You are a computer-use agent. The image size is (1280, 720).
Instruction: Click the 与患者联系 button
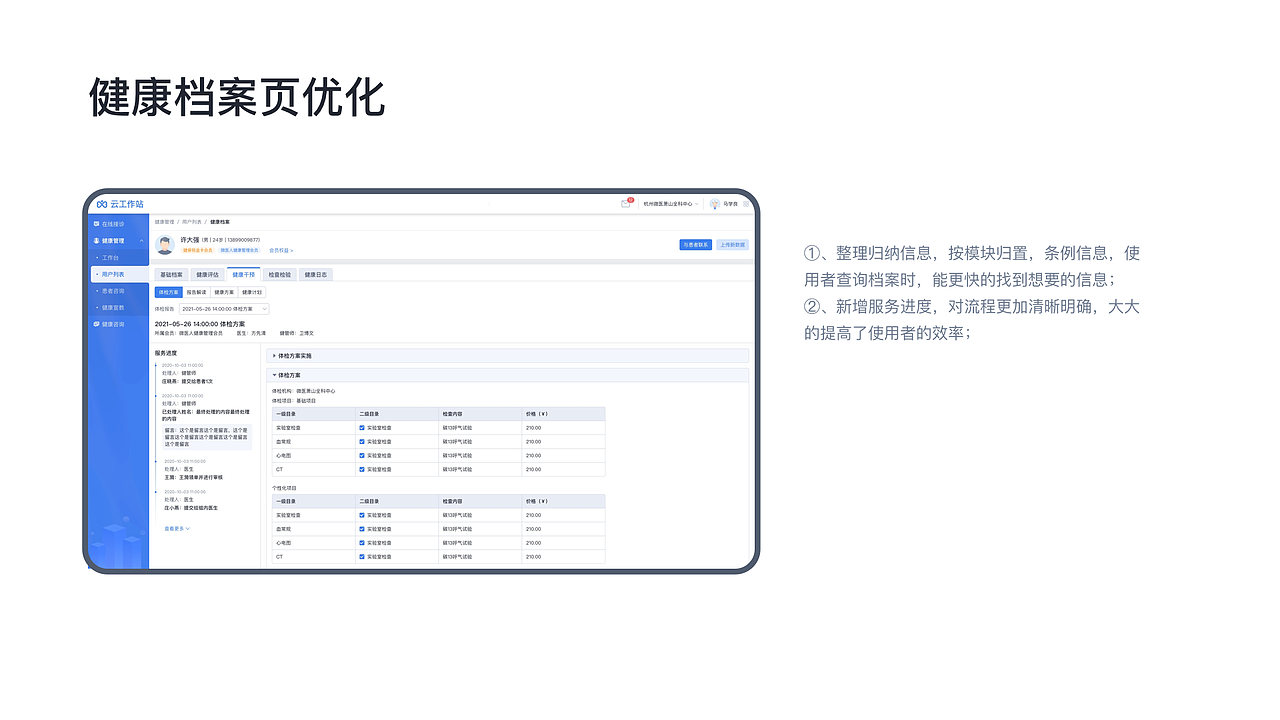coord(695,244)
